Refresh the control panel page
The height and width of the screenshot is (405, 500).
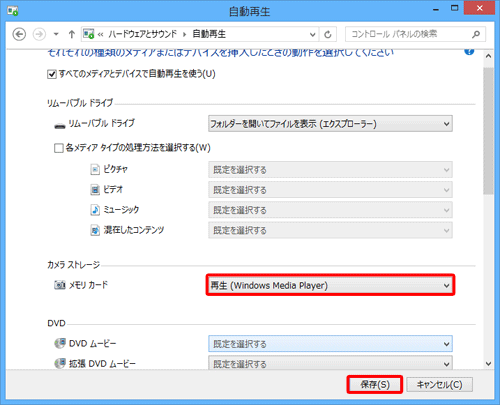(328, 34)
